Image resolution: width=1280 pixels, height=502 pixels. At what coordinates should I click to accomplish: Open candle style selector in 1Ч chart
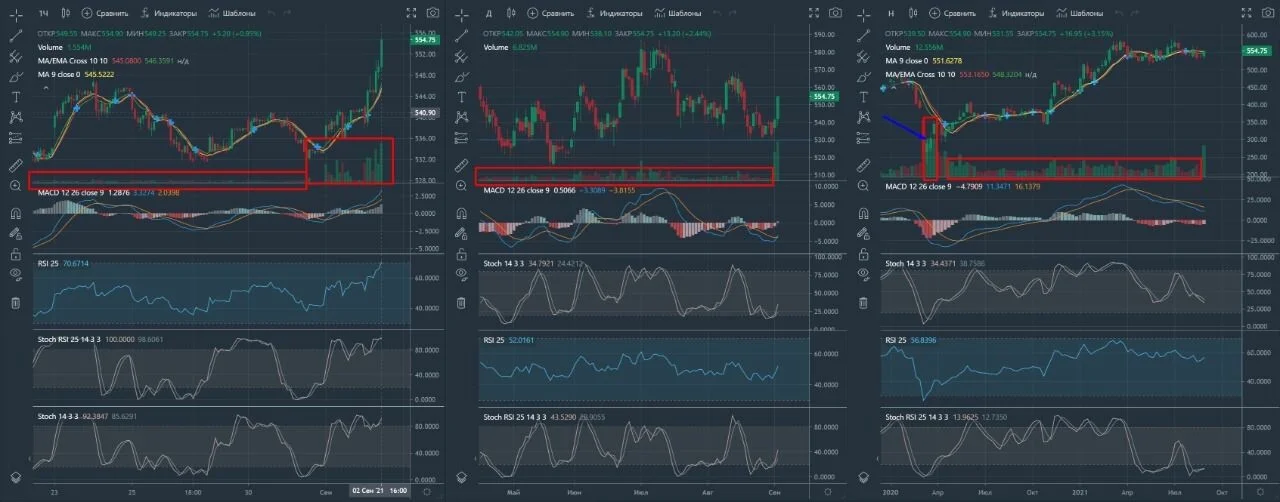(66, 14)
